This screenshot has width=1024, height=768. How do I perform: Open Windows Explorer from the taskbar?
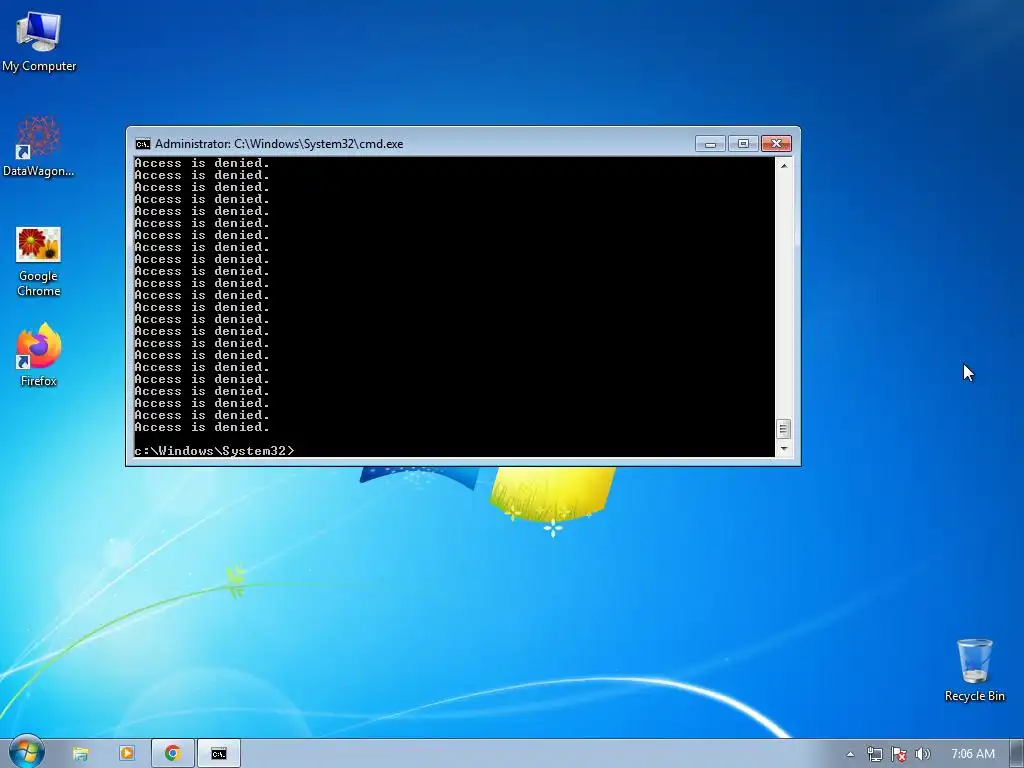pos(80,754)
